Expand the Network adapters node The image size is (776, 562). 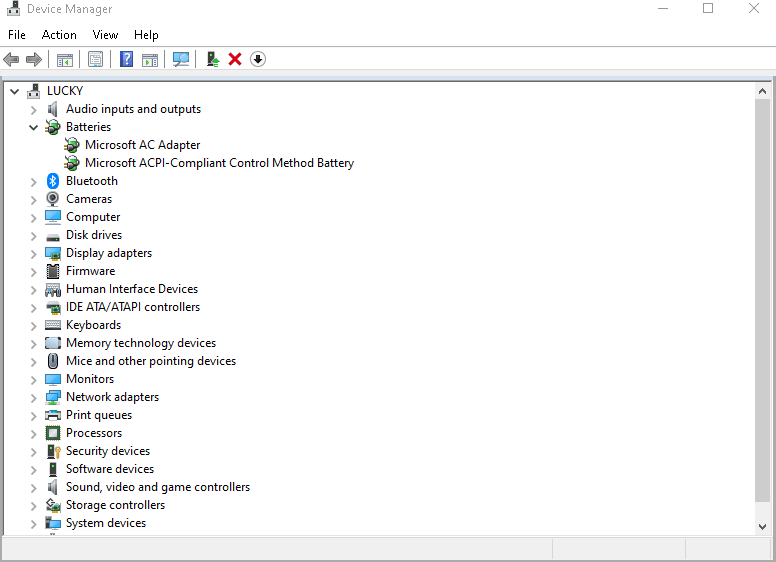[x=34, y=397]
